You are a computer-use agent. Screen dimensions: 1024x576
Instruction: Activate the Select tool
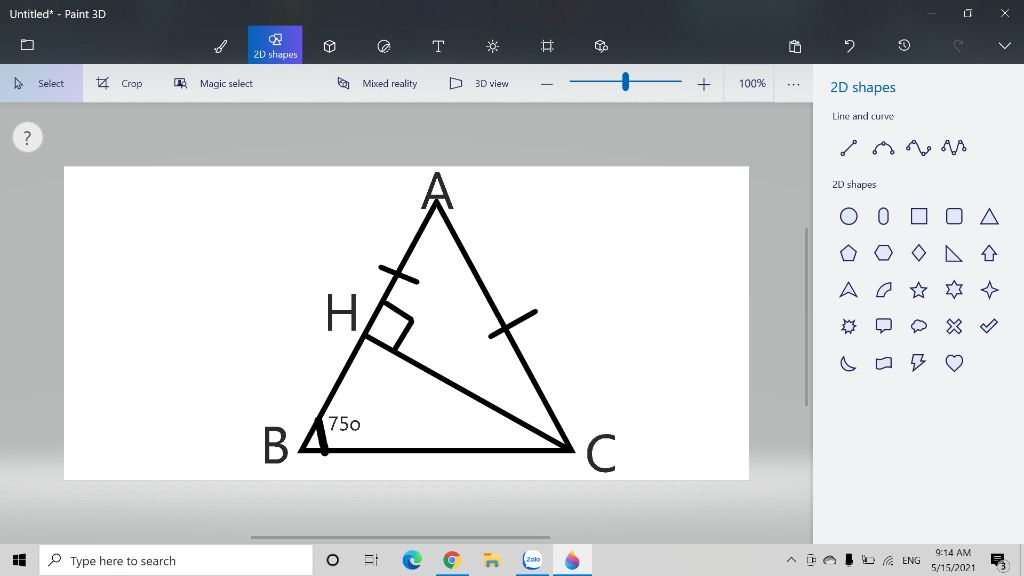[x=41, y=83]
